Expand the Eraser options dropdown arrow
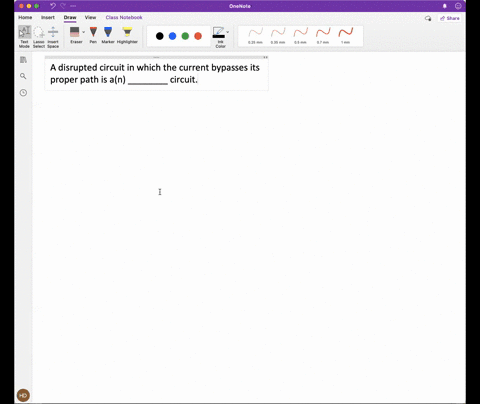Screen dimensions: 480x404 tap(83, 32)
